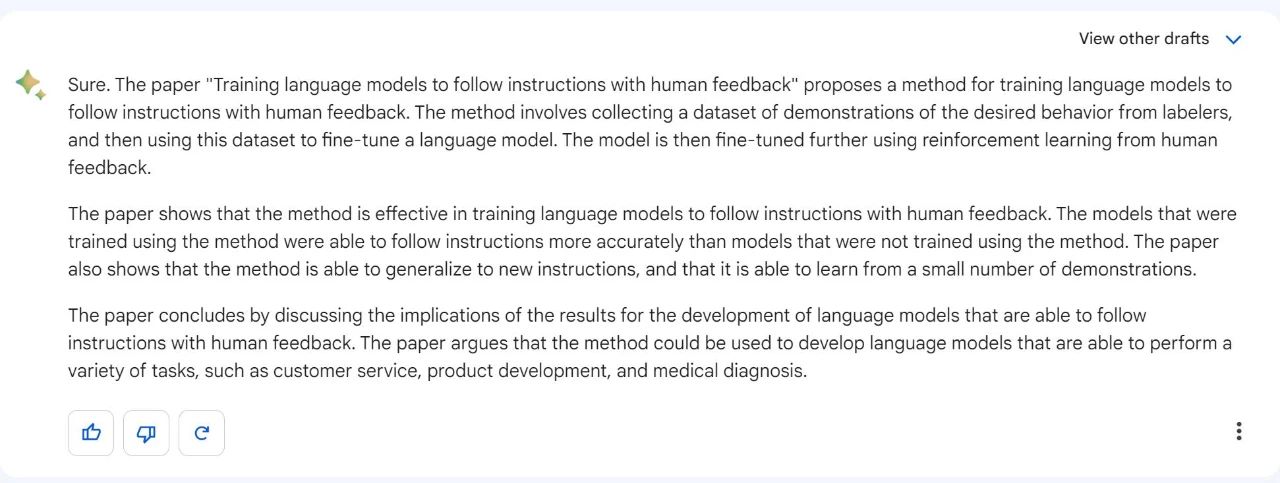
Task: Open the three-dot more options menu
Action: (1239, 431)
